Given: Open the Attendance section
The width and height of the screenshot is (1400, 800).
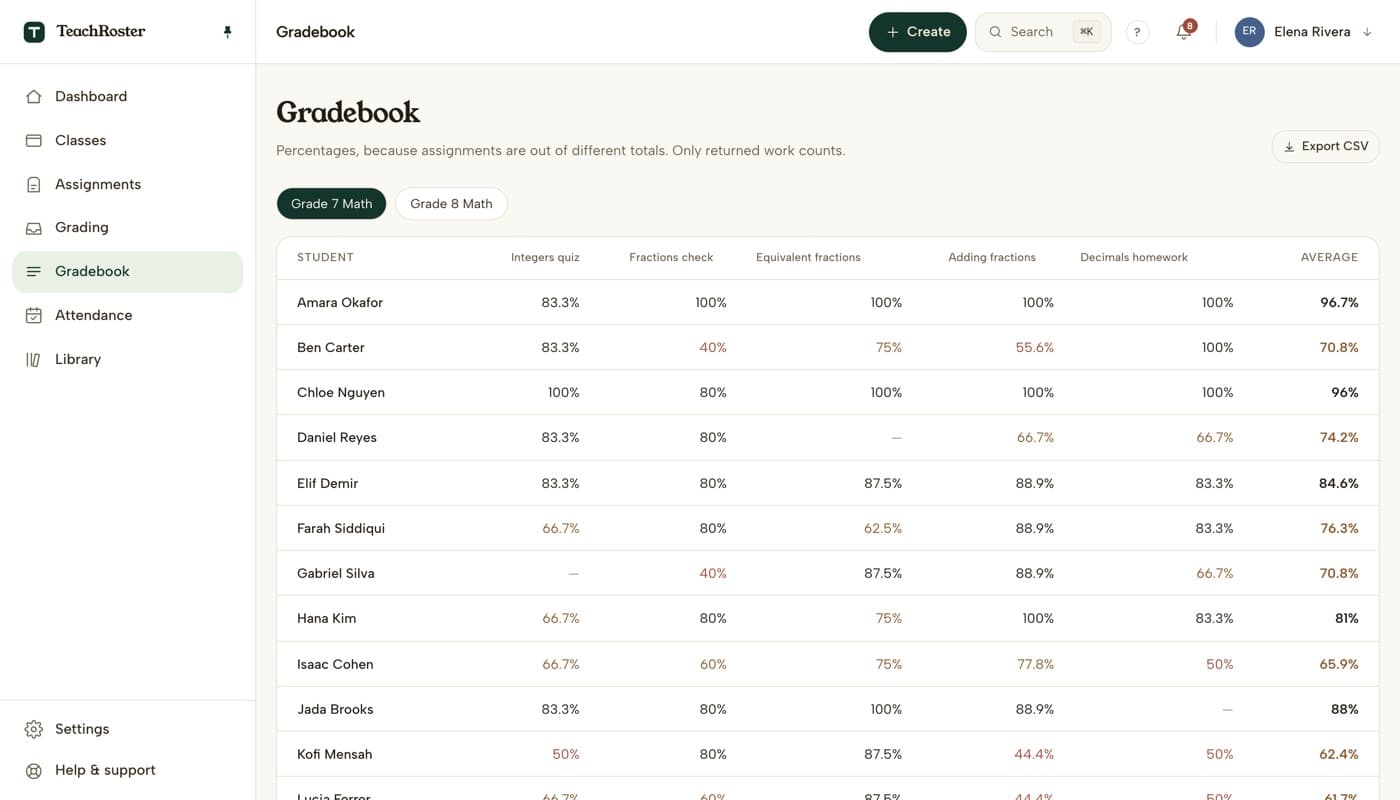Looking at the screenshot, I should [x=127, y=316].
